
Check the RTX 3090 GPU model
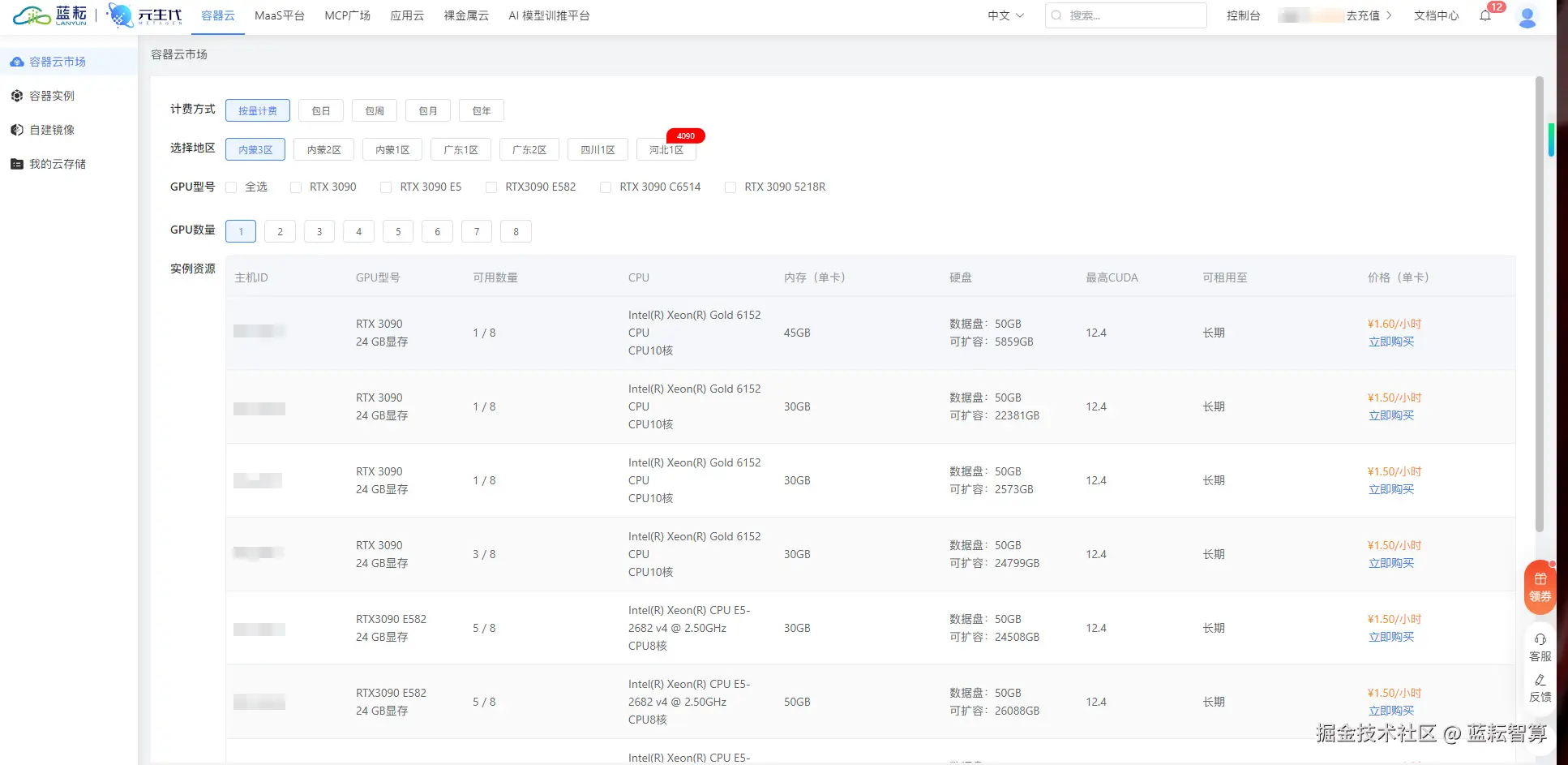(x=296, y=187)
